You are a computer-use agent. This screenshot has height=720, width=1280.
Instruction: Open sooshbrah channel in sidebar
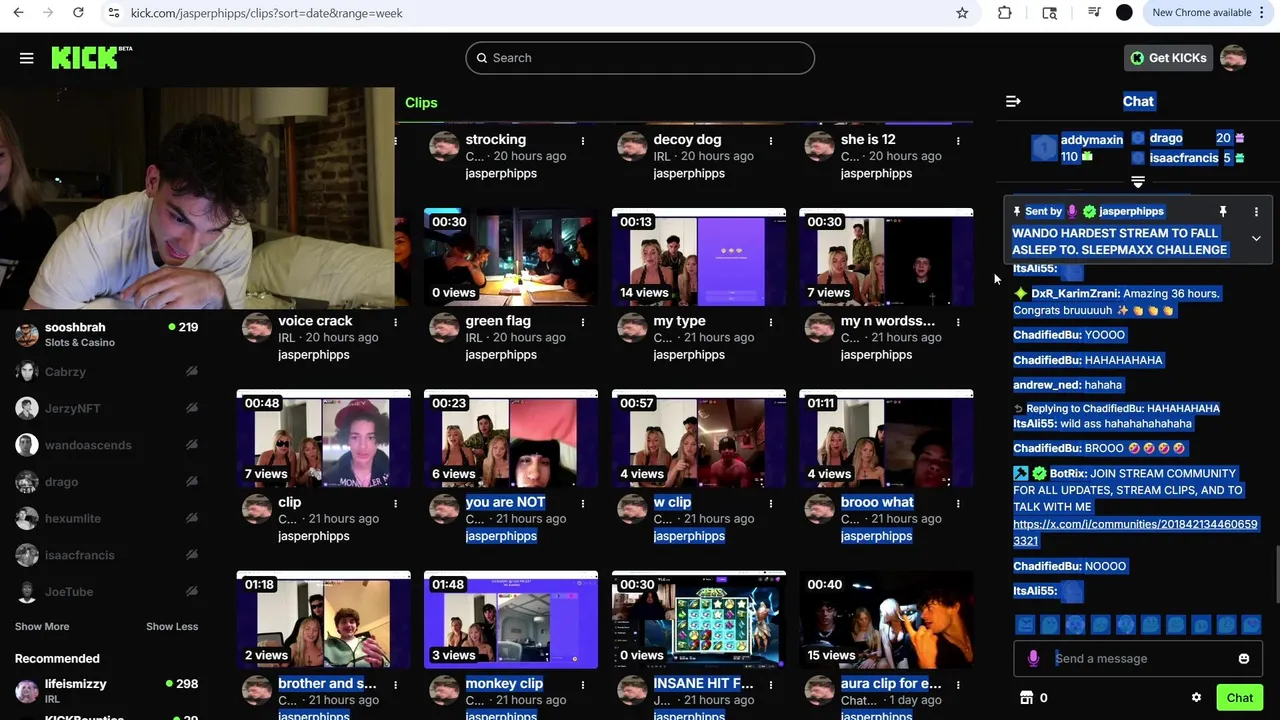(106, 334)
